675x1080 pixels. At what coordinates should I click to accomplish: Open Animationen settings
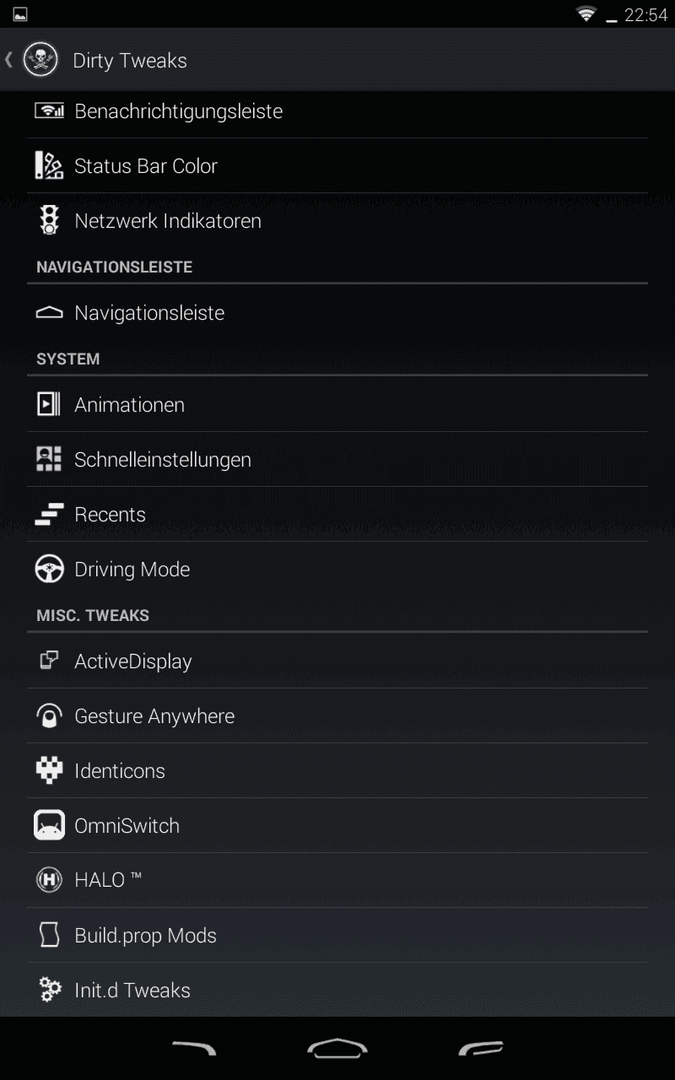pyautogui.click(x=338, y=404)
